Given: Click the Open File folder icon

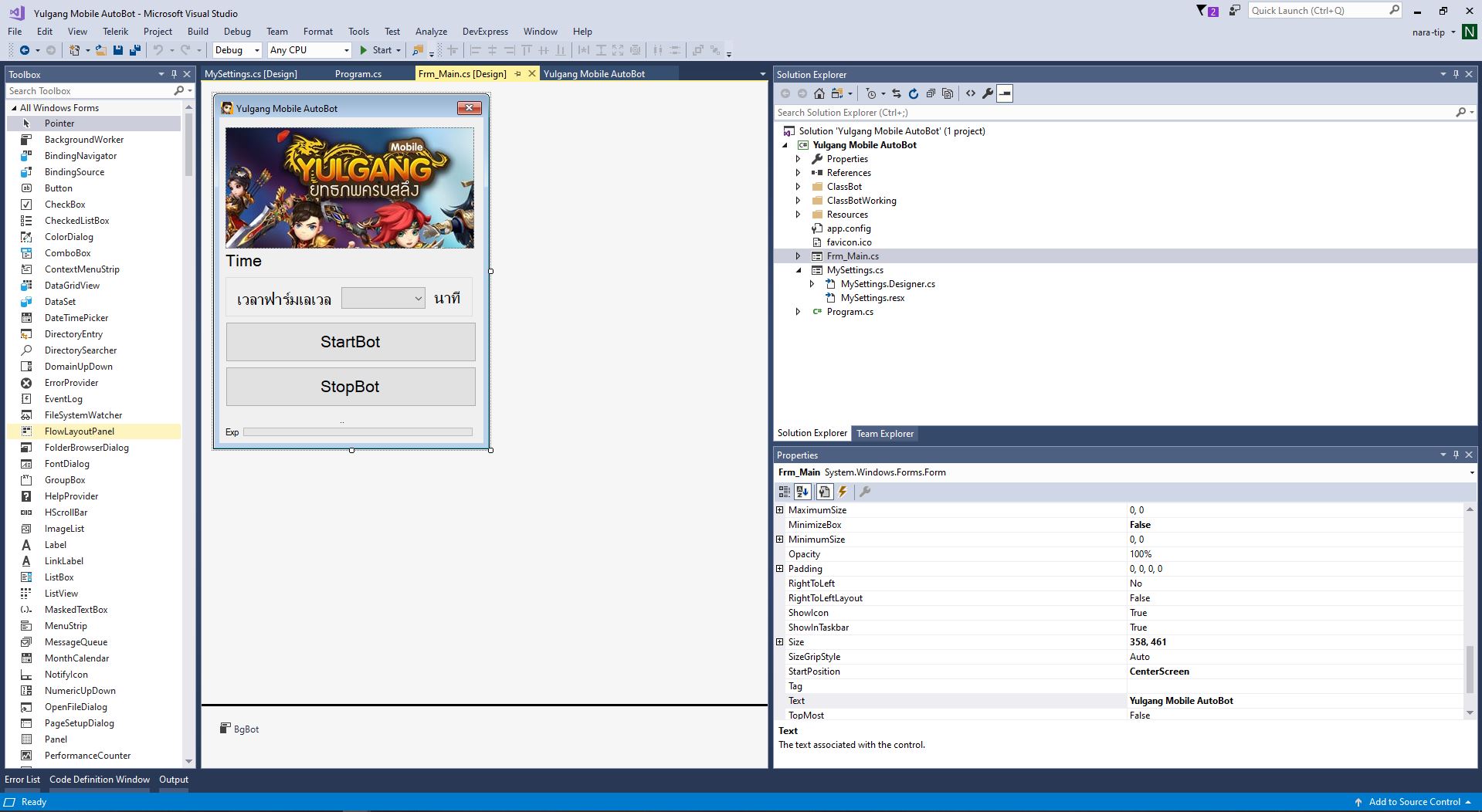Looking at the screenshot, I should [x=101, y=50].
